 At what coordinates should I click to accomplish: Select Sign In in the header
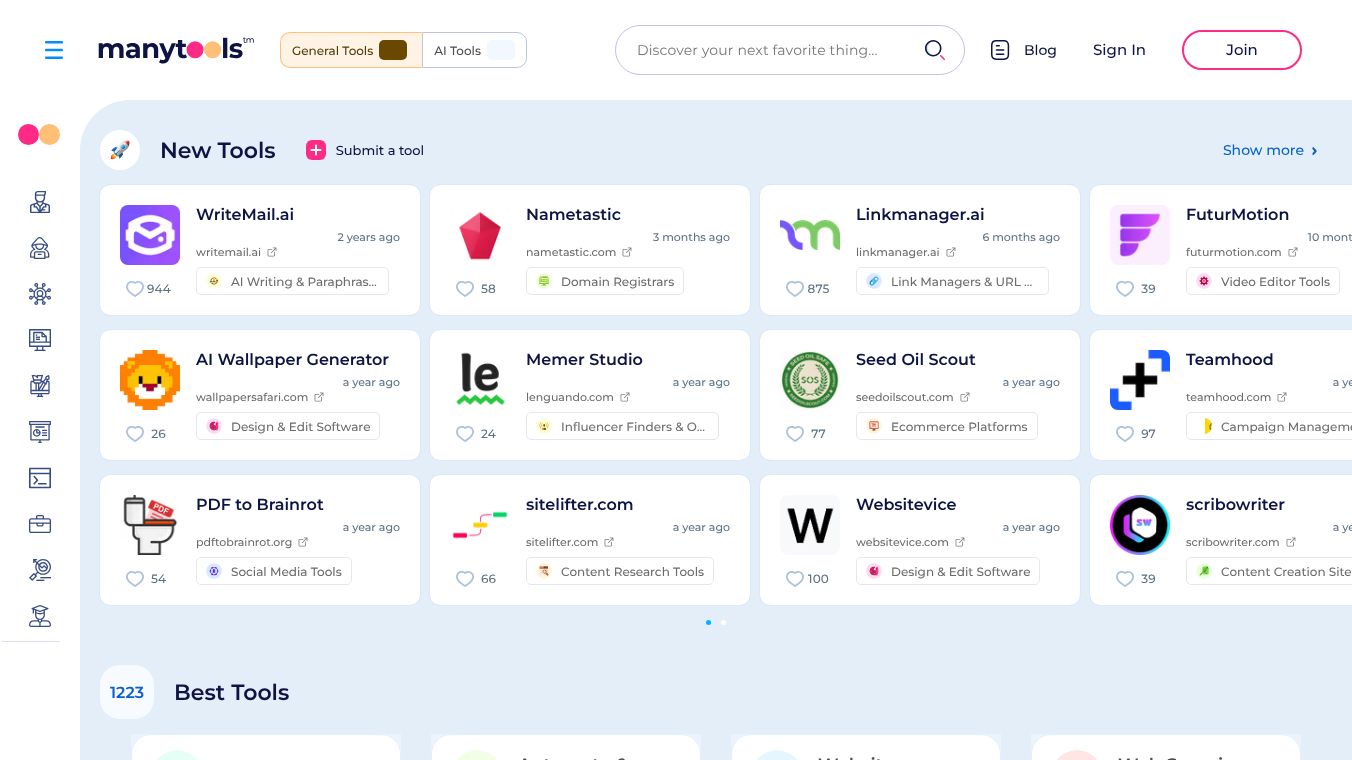click(1119, 50)
